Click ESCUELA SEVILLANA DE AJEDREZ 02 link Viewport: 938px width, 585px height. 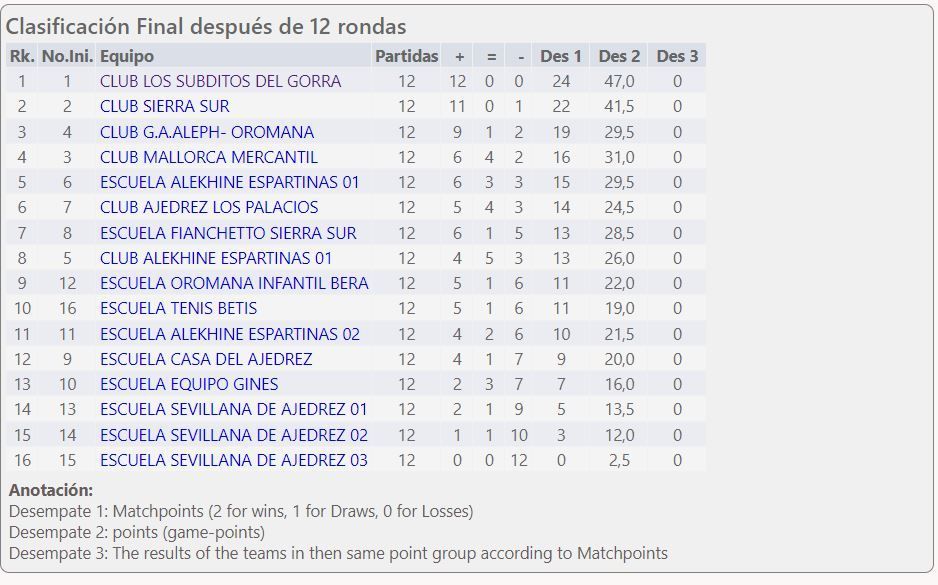[233, 435]
